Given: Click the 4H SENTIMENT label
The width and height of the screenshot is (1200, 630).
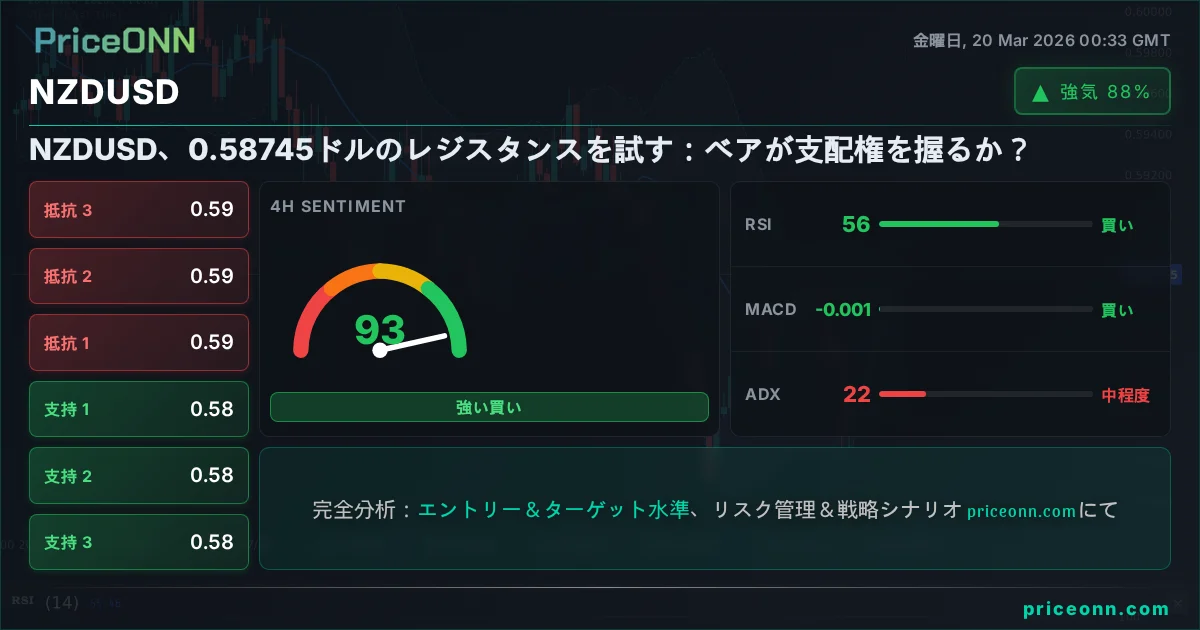Looking at the screenshot, I should click(x=338, y=206).
